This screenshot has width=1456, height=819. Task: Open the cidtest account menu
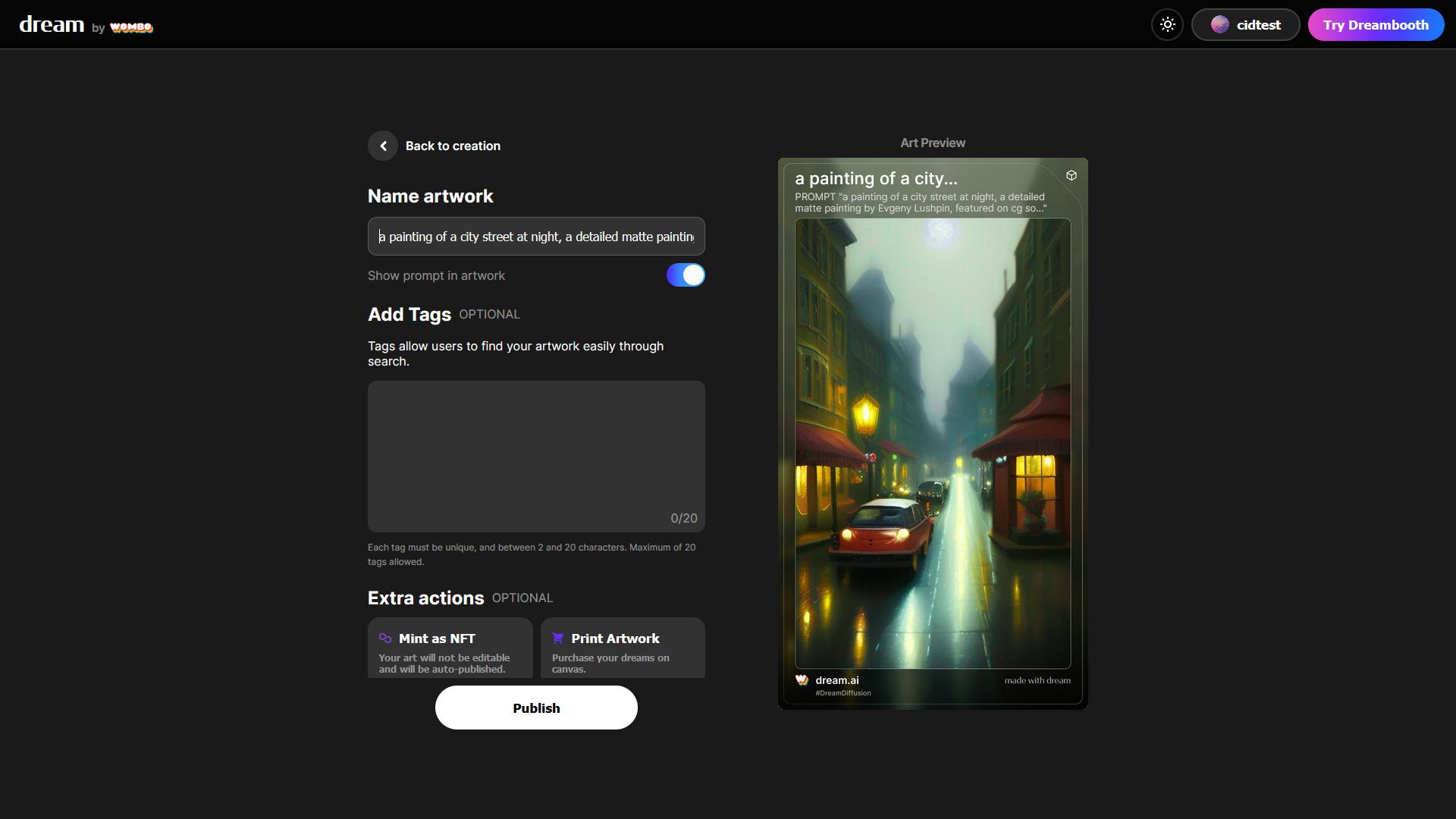pos(1258,25)
